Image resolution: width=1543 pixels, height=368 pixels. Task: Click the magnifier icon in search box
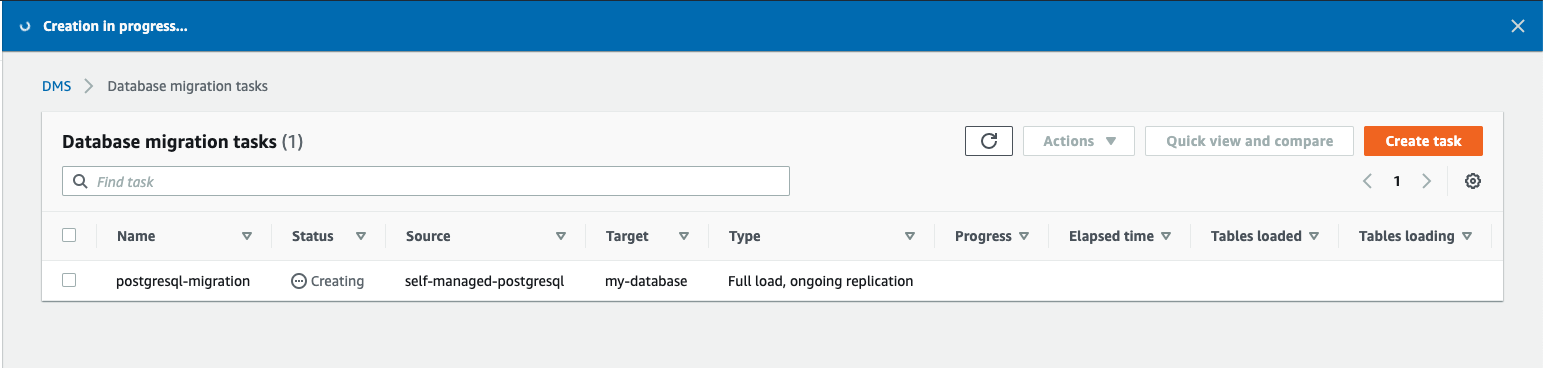(x=81, y=182)
